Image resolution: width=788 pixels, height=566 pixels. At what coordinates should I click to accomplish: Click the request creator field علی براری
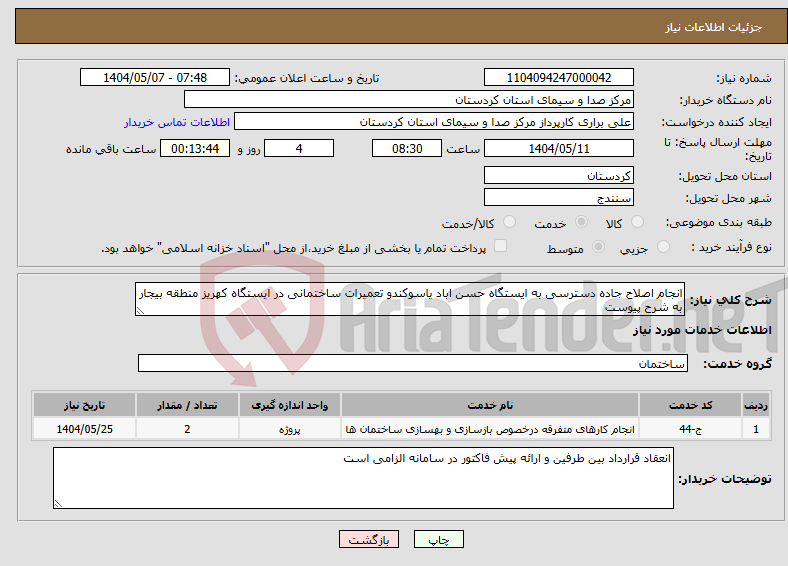434,122
